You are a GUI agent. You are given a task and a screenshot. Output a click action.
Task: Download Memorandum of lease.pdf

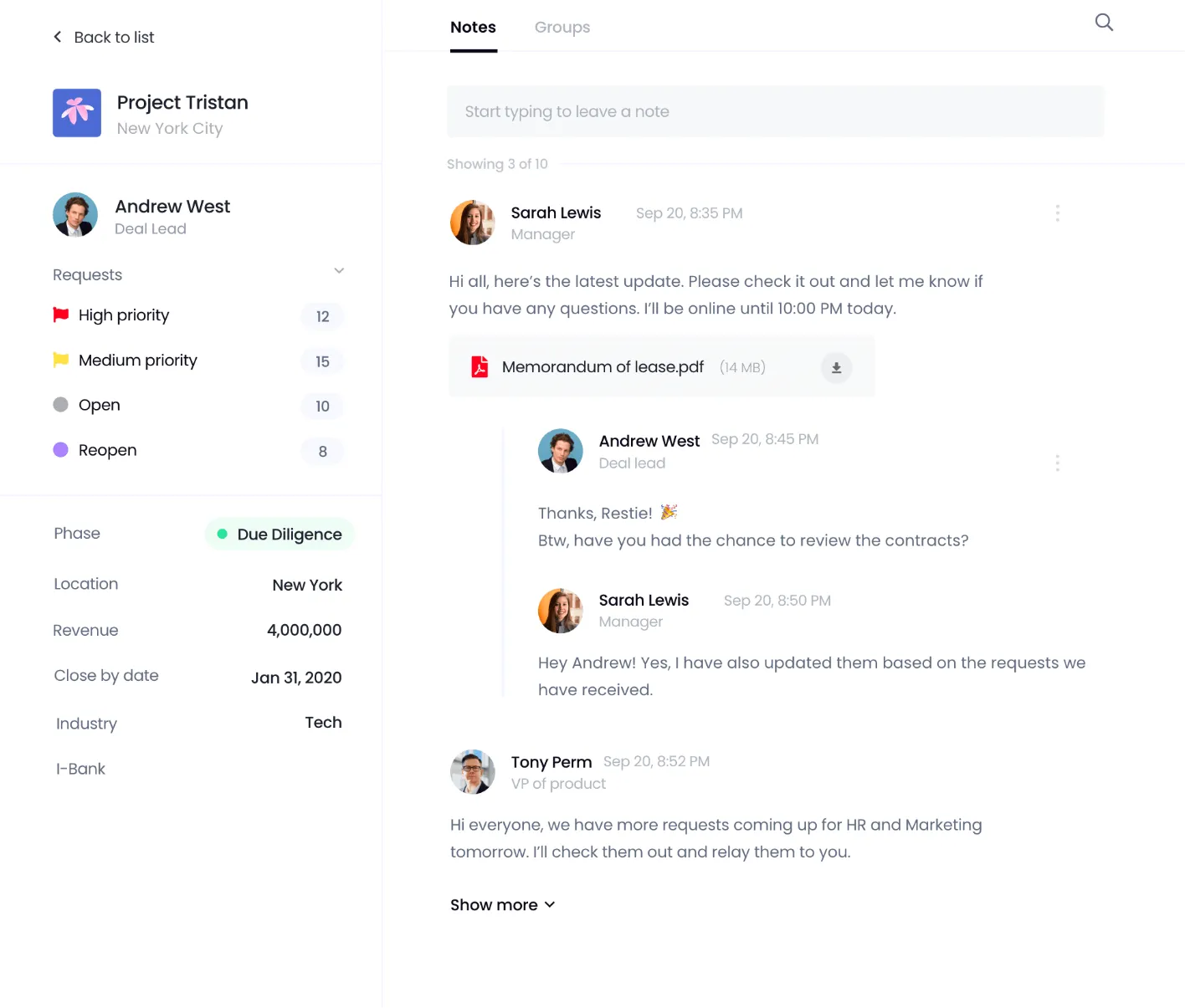point(836,367)
